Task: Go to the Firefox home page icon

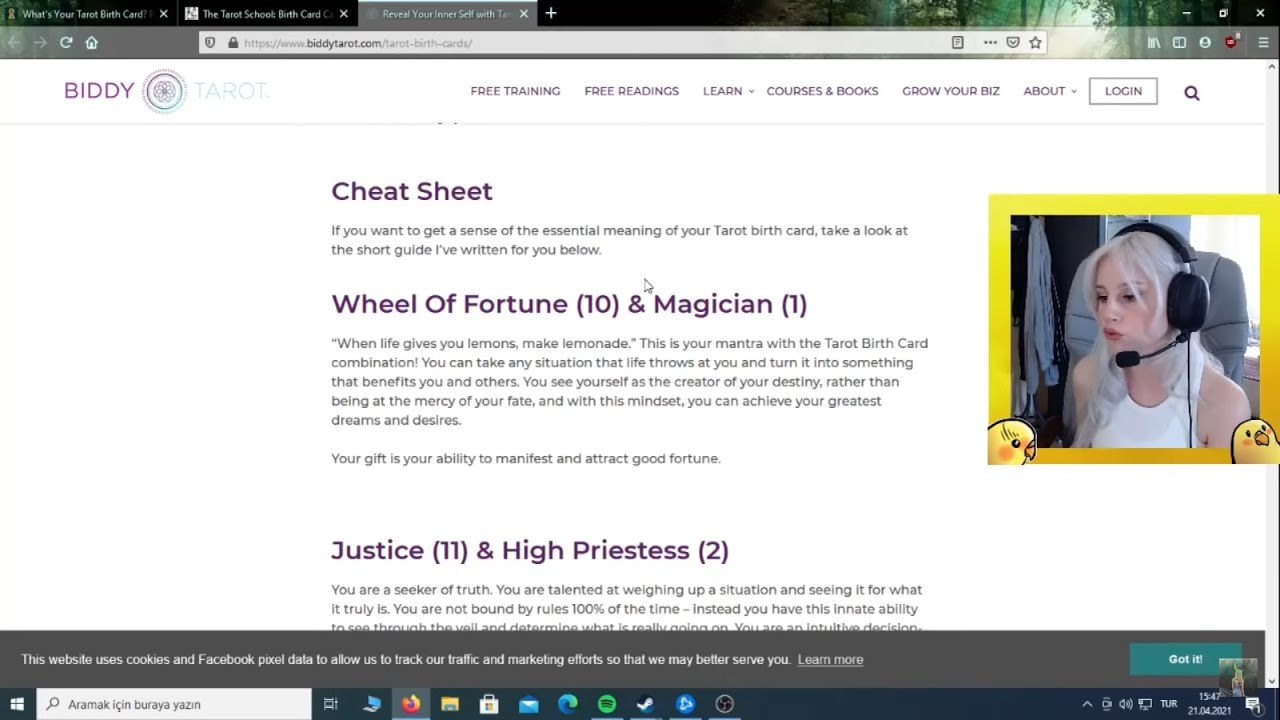Action: (92, 42)
